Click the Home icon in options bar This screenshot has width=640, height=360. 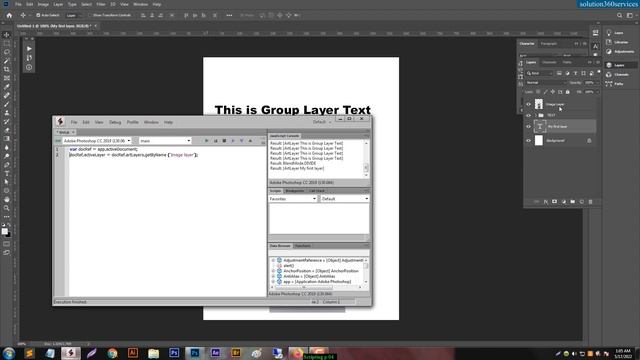(9, 16)
